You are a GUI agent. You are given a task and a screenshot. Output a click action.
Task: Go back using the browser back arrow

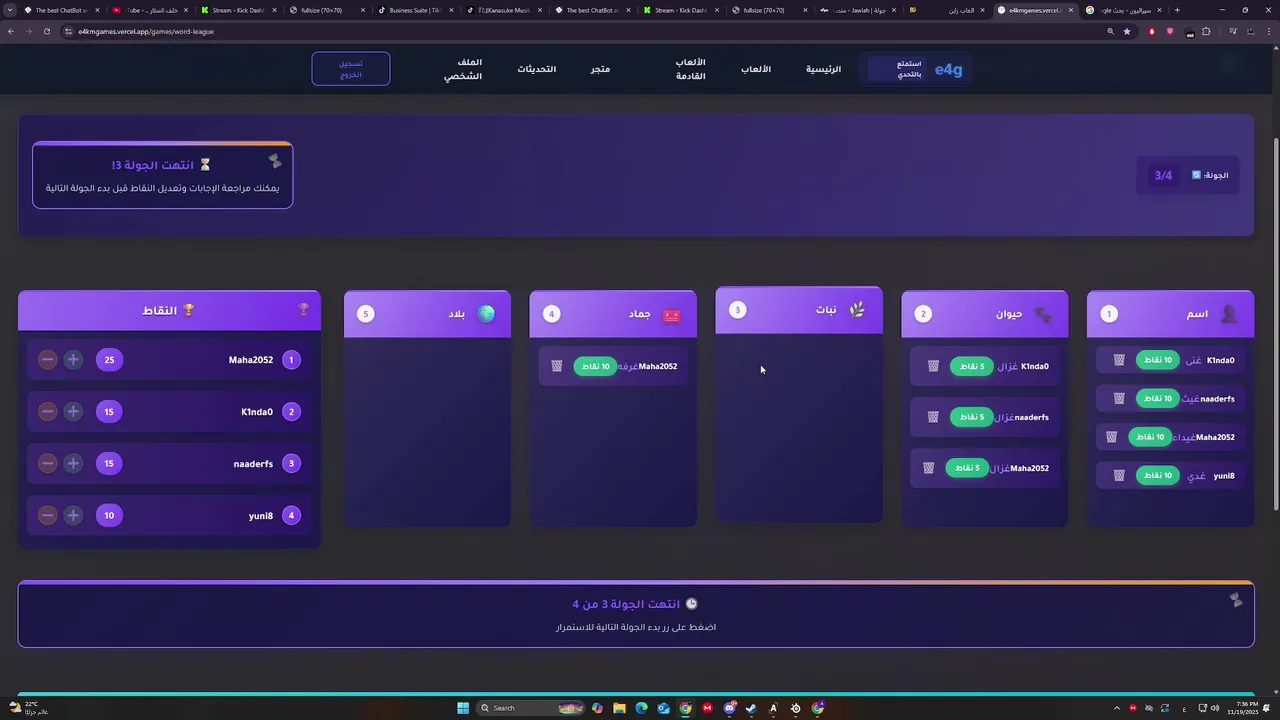11,31
